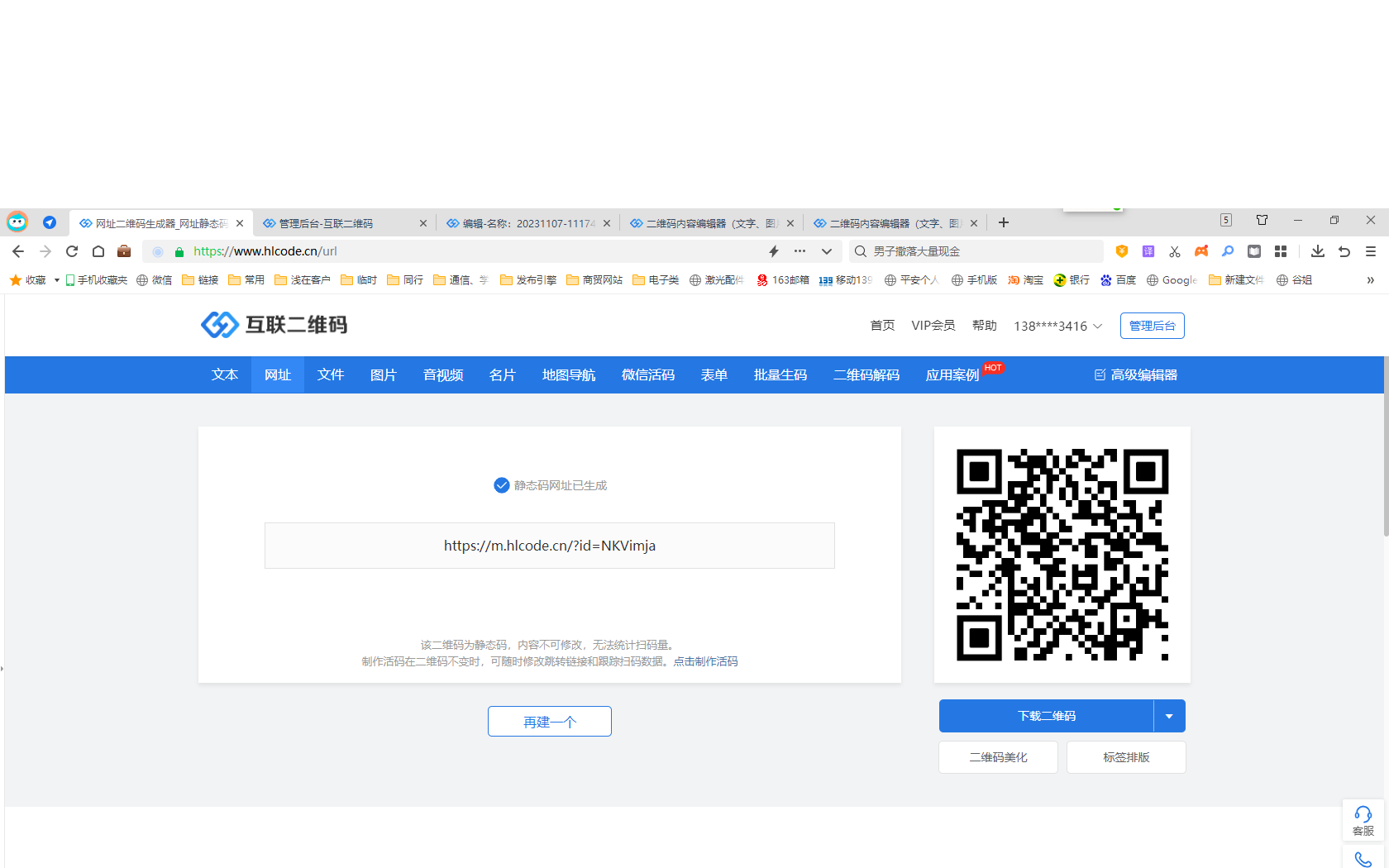
Task: Open the extensions grid icon
Action: click(1281, 251)
